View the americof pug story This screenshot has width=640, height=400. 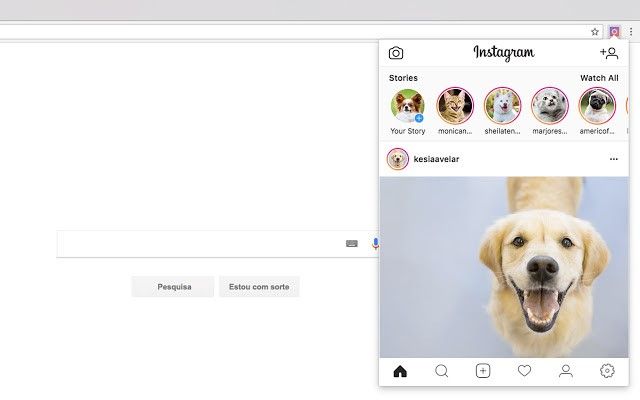coord(597,106)
